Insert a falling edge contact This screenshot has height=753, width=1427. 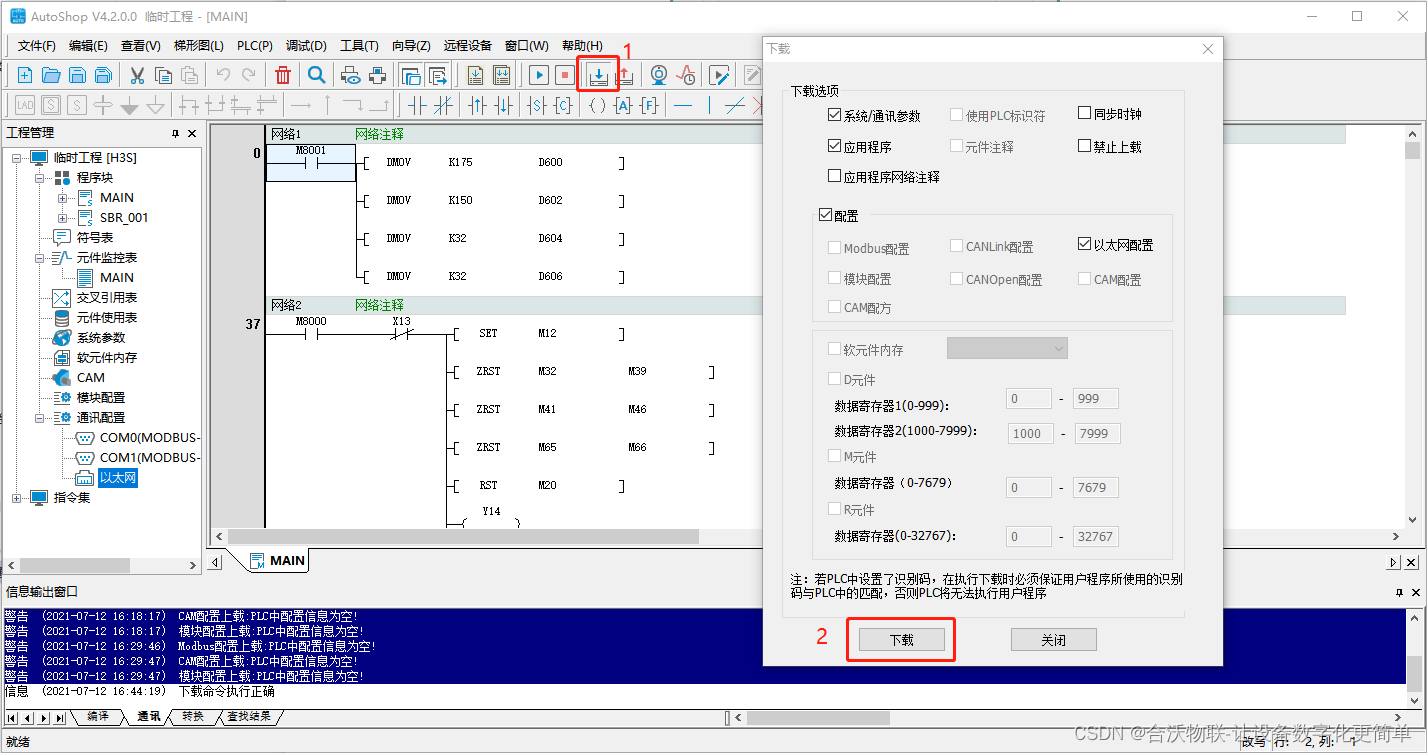pyautogui.click(x=503, y=105)
